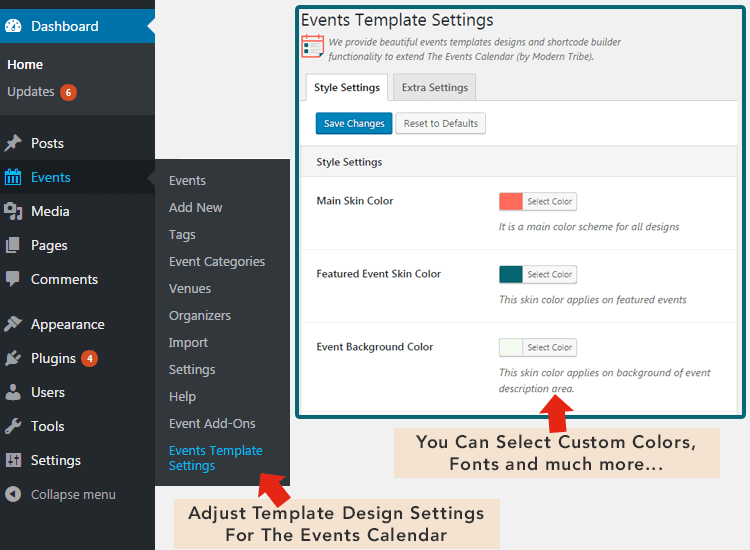Click Select Color for Event Background Color
Screen dimensions: 750x550
click(550, 348)
